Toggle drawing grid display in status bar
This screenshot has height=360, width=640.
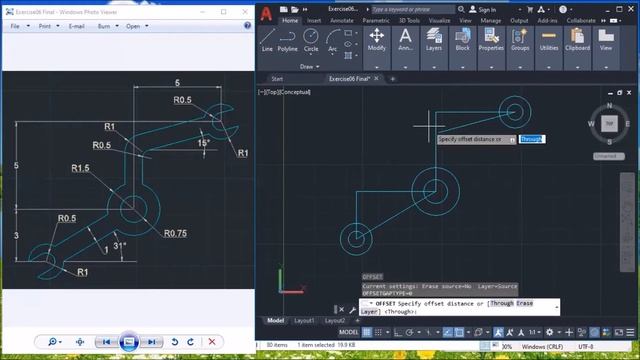(x=367, y=332)
